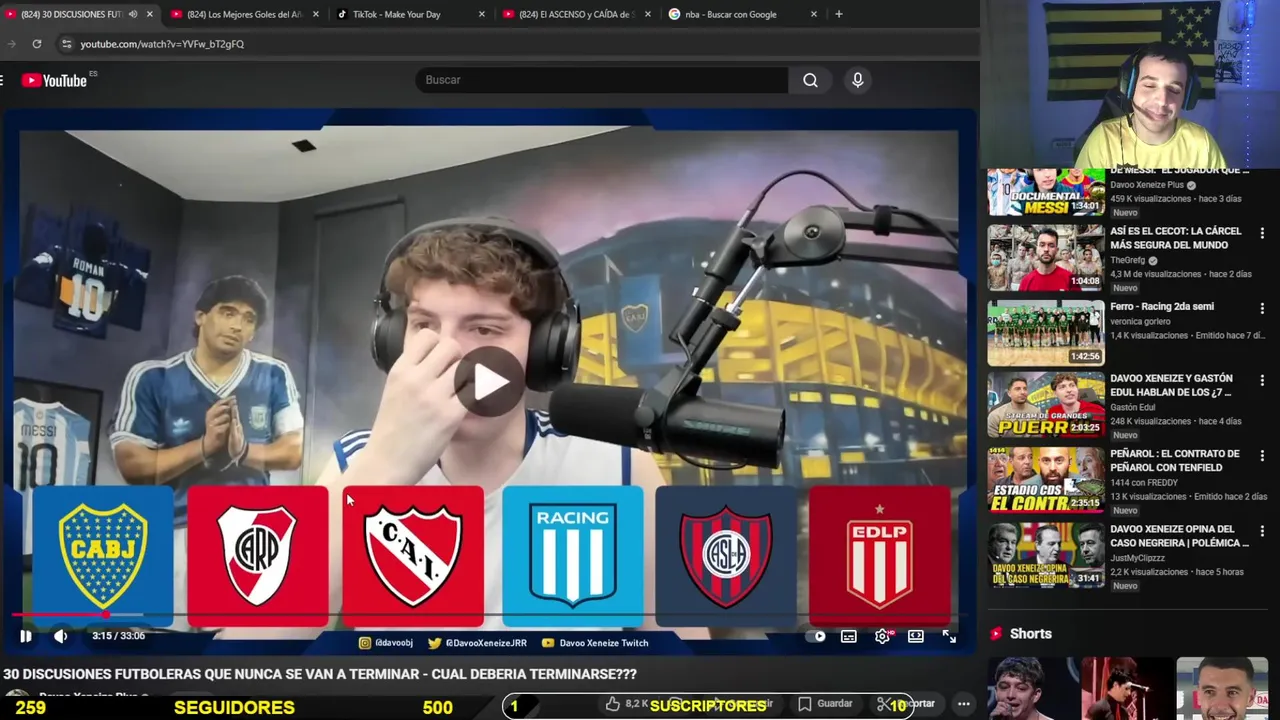This screenshot has height=720, width=1280.
Task: Open player settings gear
Action: tap(882, 636)
